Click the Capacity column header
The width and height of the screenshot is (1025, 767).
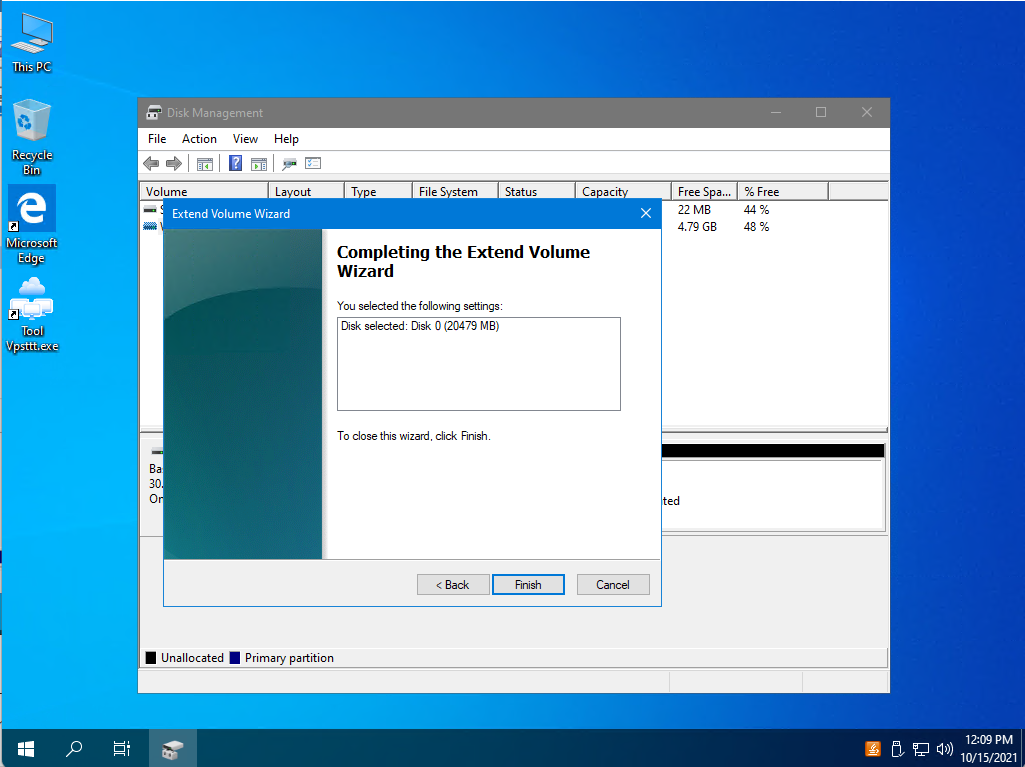[624, 192]
